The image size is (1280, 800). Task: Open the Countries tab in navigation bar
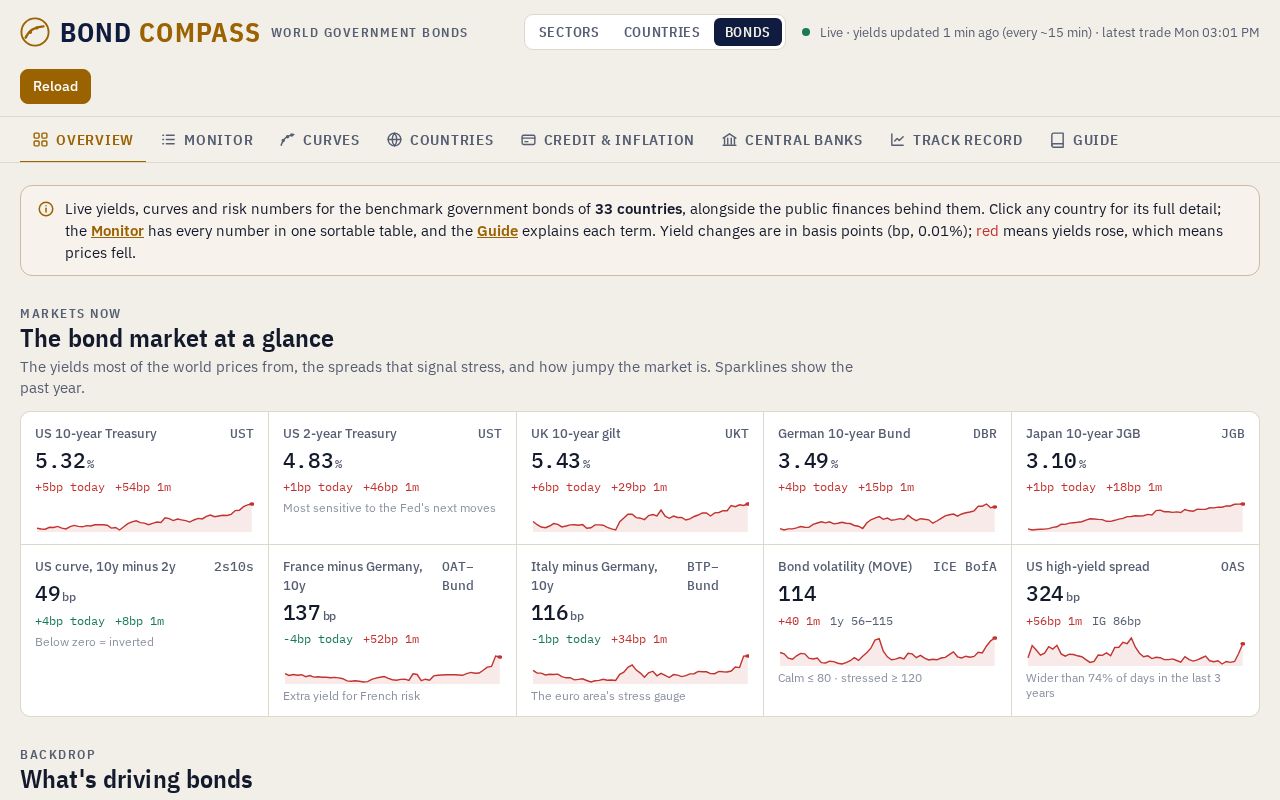point(440,140)
